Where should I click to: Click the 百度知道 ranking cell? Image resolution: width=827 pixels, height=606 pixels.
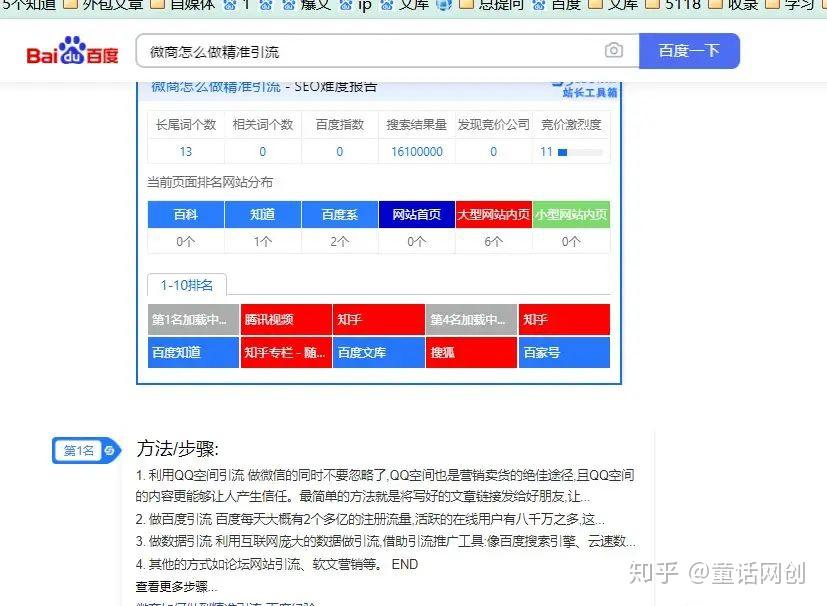pyautogui.click(x=193, y=352)
